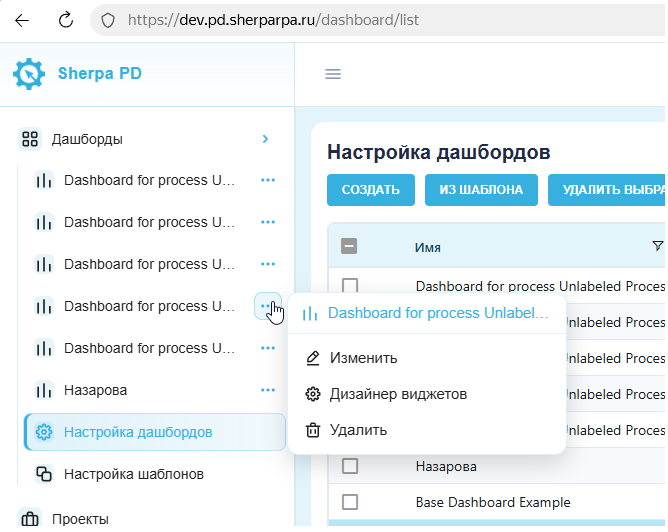This screenshot has width=668, height=532.
Task: Open the three-dots menu next to Назарова
Action: (x=268, y=390)
